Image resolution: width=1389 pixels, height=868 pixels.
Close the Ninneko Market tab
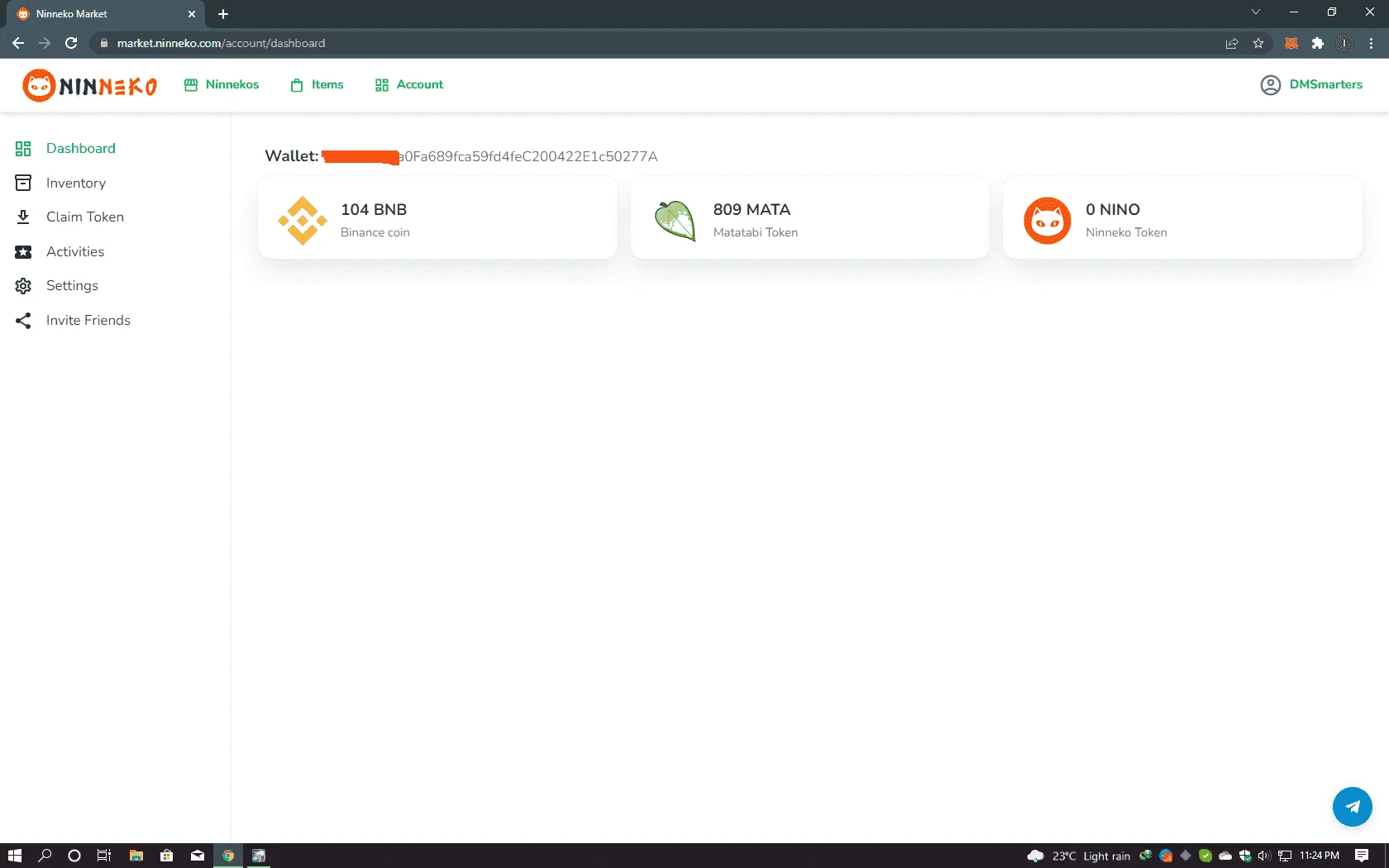pos(192,14)
